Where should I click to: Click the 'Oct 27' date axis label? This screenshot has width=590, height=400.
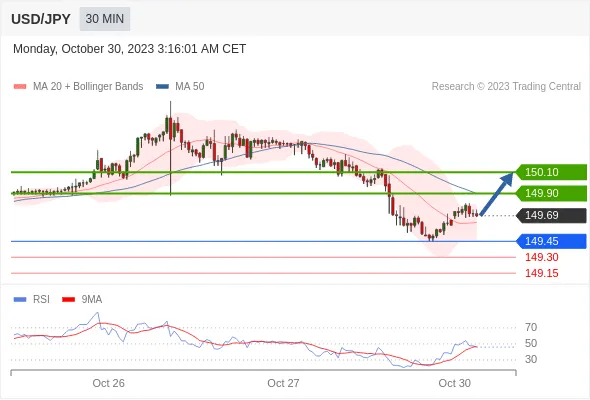[x=283, y=383]
